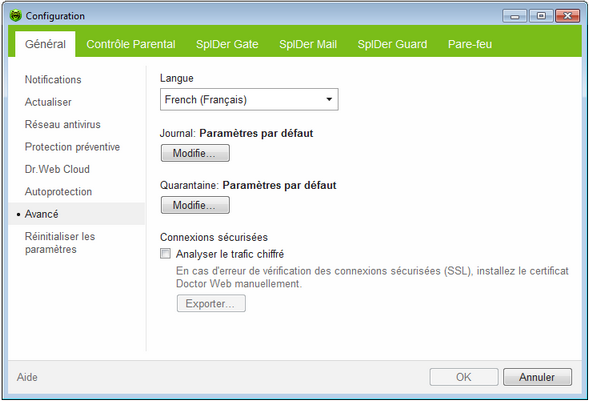
Task: Click the Annuler button
Action: click(537, 377)
